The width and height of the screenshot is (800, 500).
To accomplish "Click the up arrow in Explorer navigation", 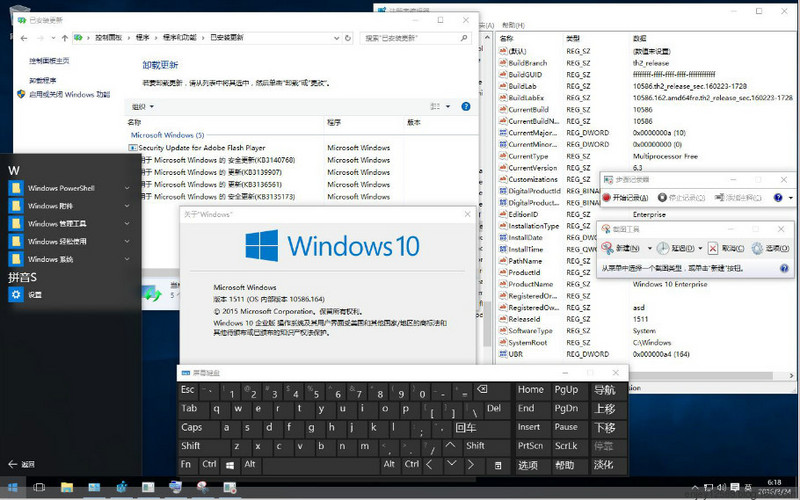I will (65, 38).
